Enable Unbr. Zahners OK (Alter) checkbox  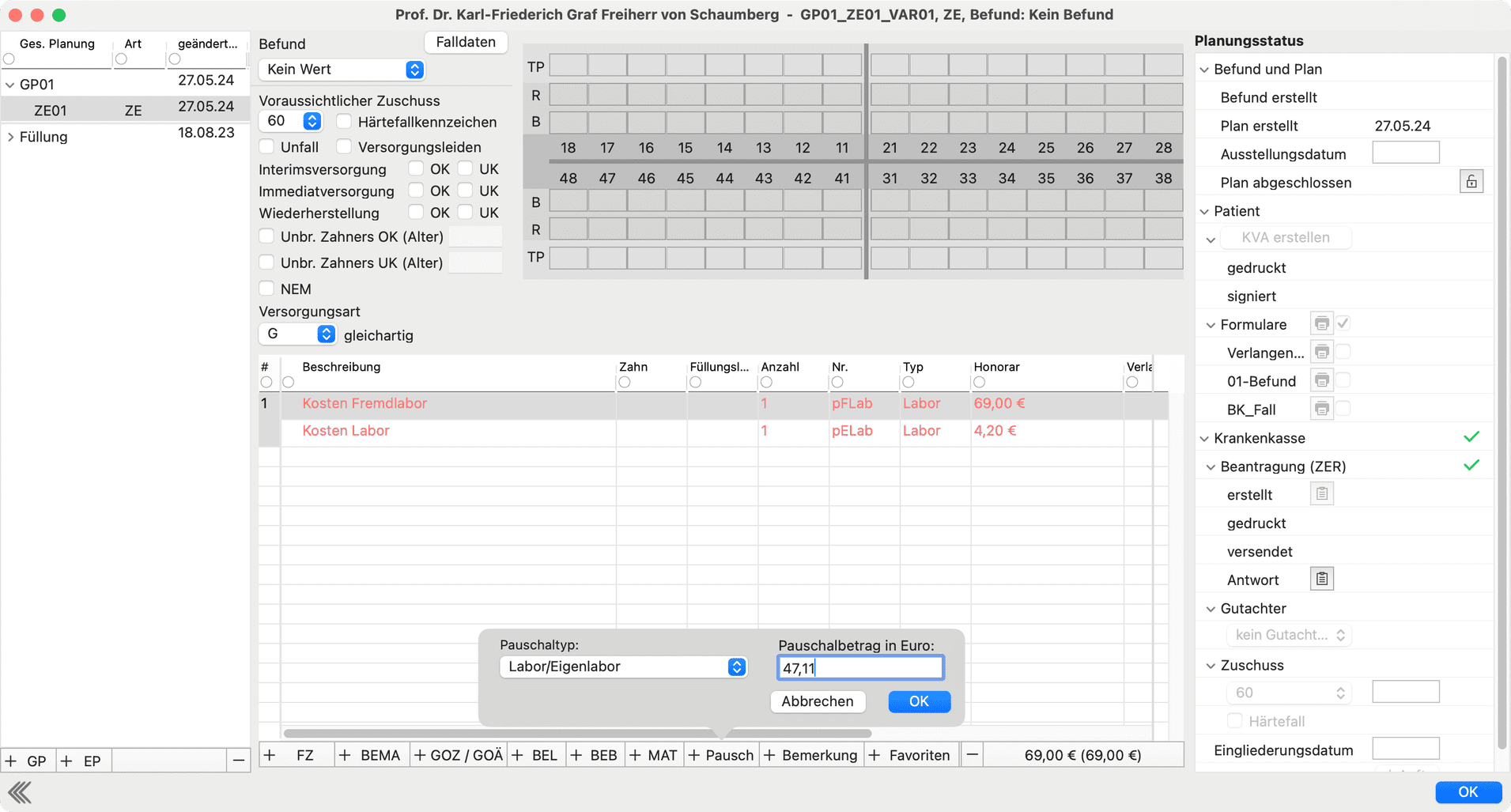(266, 236)
